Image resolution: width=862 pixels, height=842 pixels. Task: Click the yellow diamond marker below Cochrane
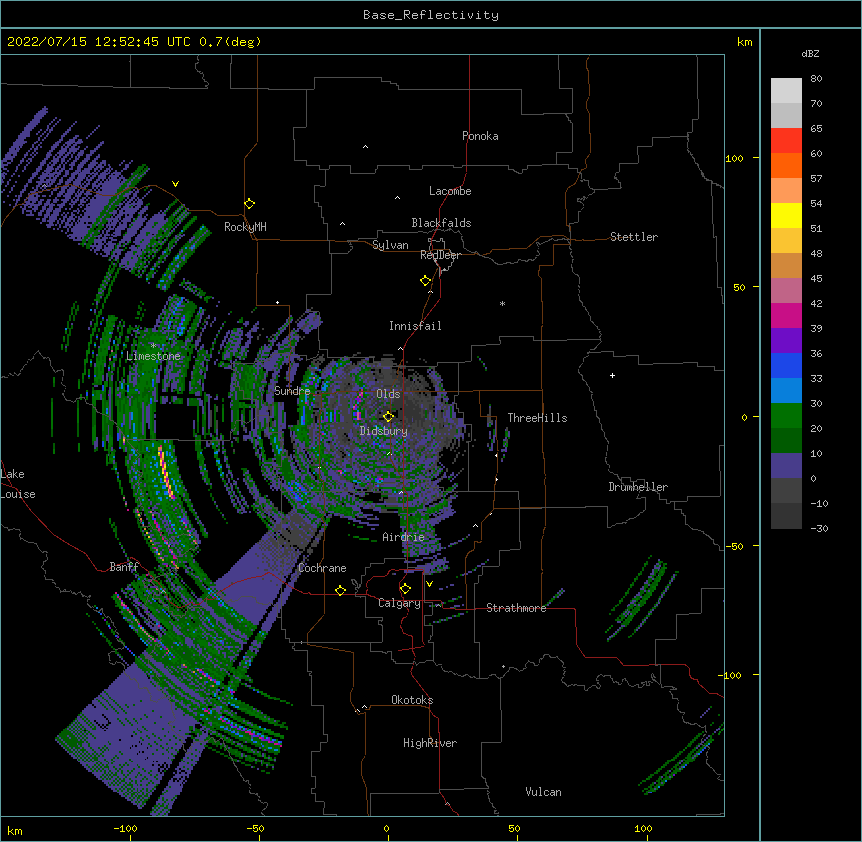340,590
